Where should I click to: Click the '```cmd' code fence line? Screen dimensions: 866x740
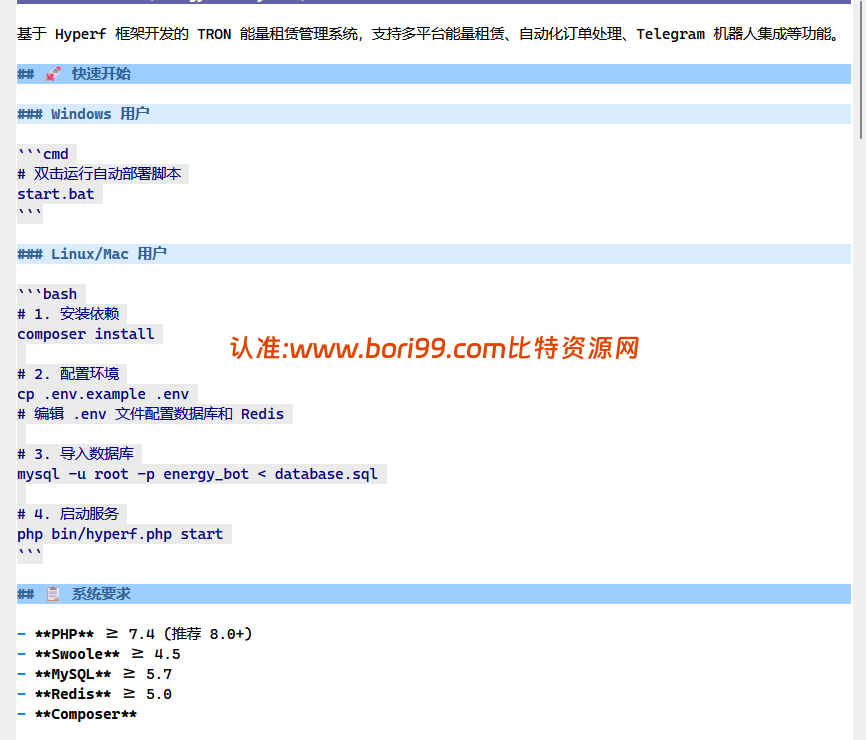pos(43,154)
